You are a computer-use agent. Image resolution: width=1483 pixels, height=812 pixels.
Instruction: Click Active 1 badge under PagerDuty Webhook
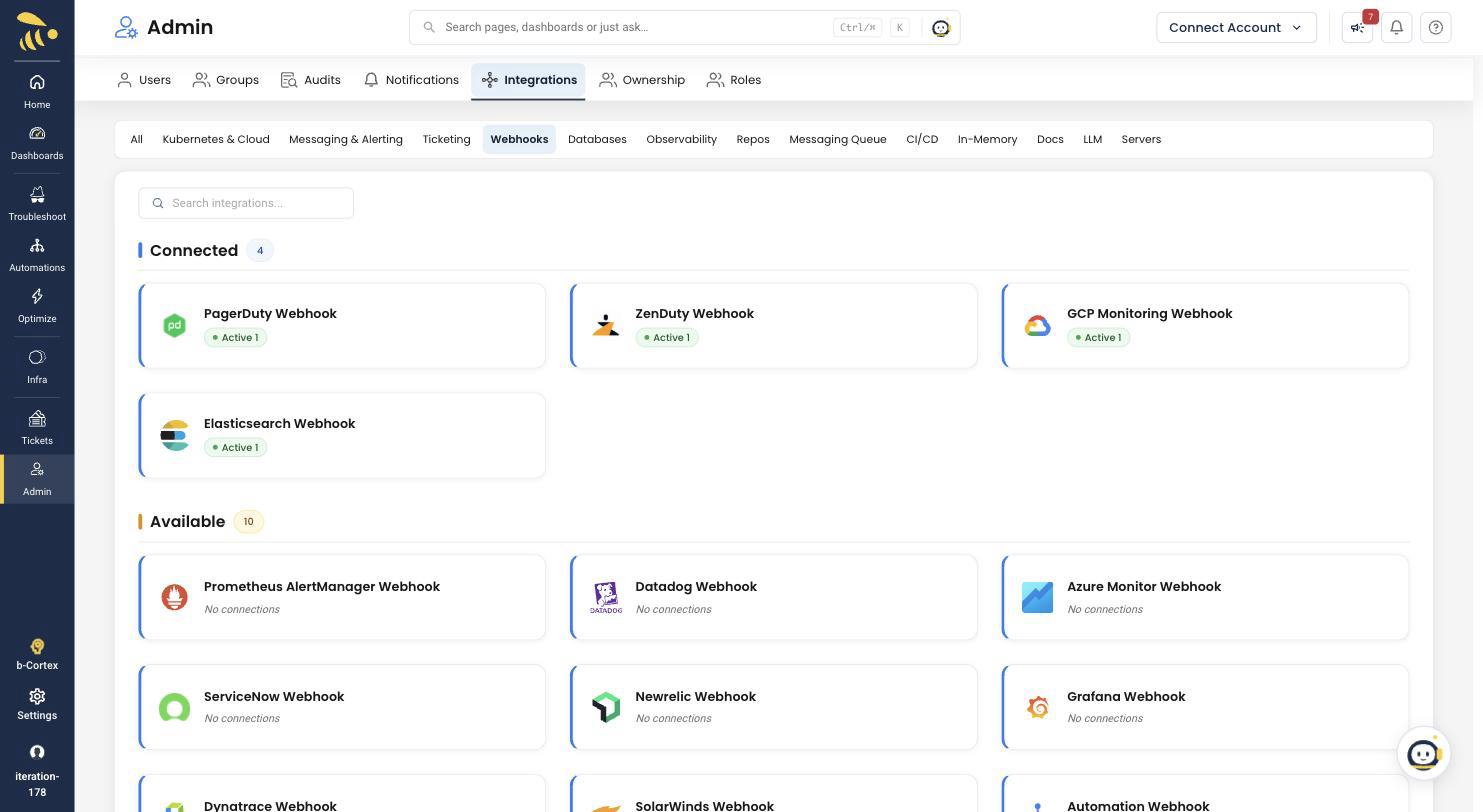(x=235, y=338)
